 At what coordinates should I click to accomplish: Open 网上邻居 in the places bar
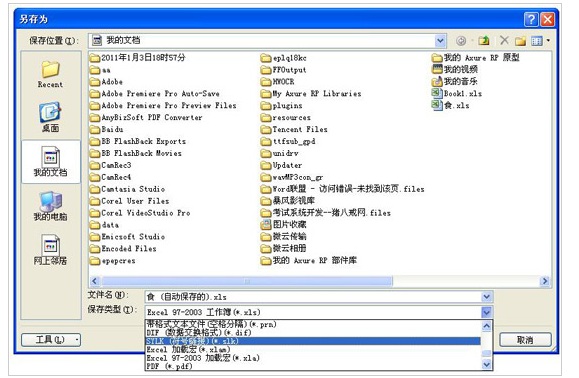pos(50,250)
